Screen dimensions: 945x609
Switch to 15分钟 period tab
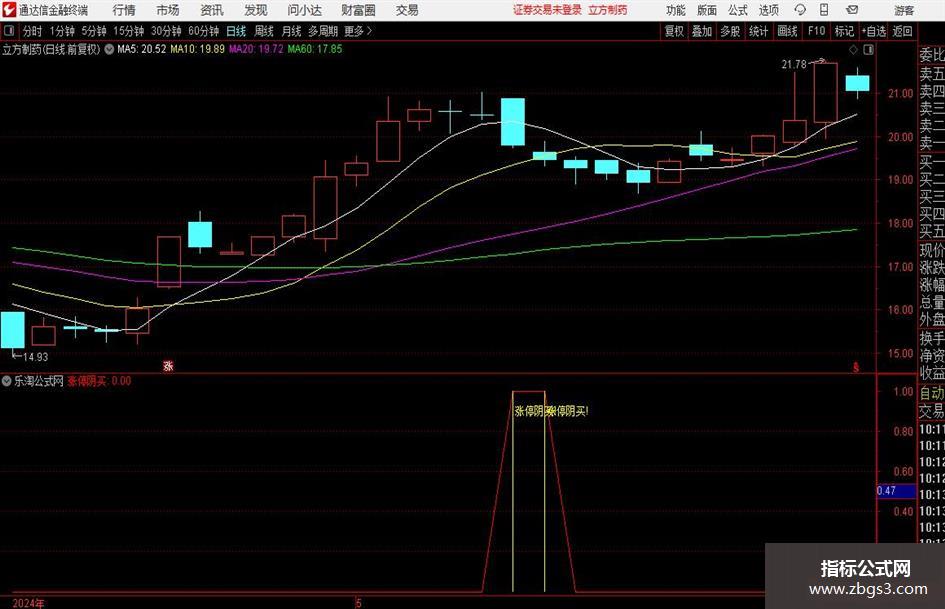pos(129,31)
